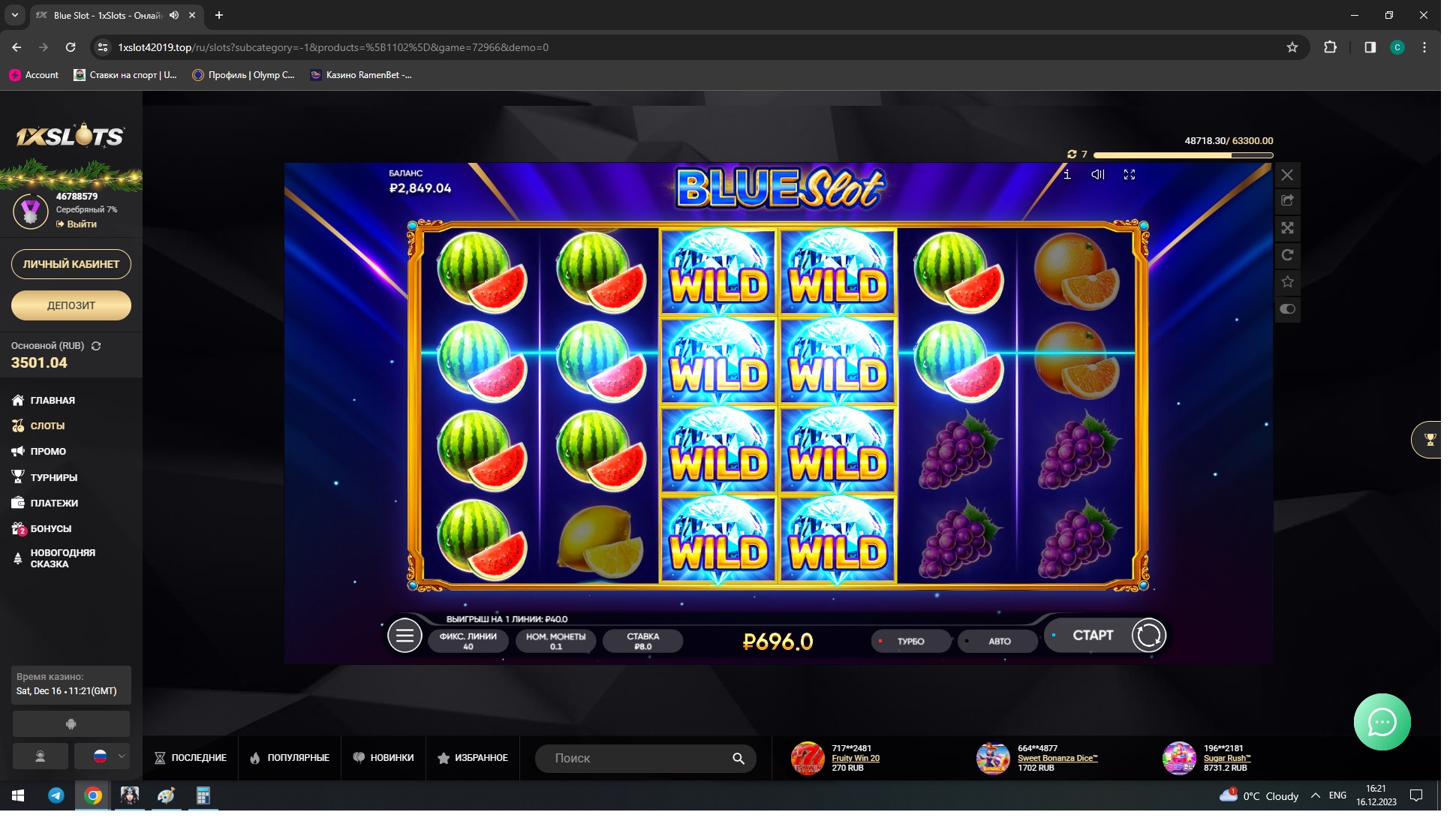
Task: Flip the switch in game side panel
Action: coord(1287,308)
